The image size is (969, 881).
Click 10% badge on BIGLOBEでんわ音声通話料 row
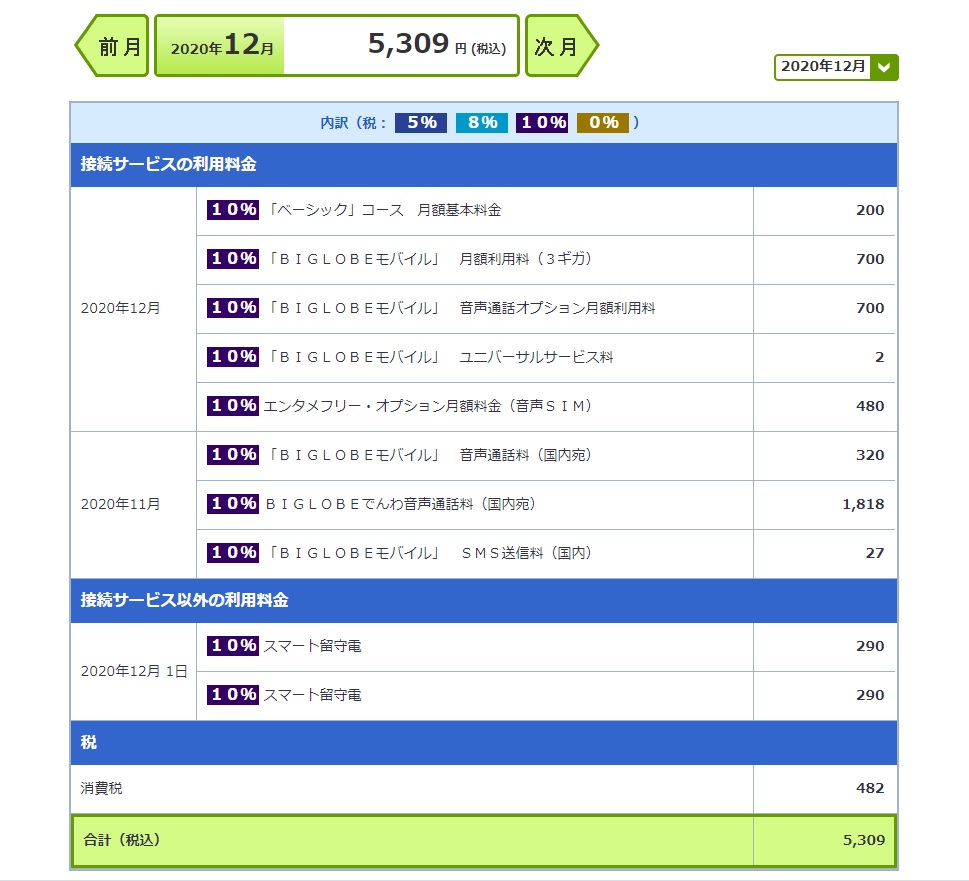tap(233, 504)
